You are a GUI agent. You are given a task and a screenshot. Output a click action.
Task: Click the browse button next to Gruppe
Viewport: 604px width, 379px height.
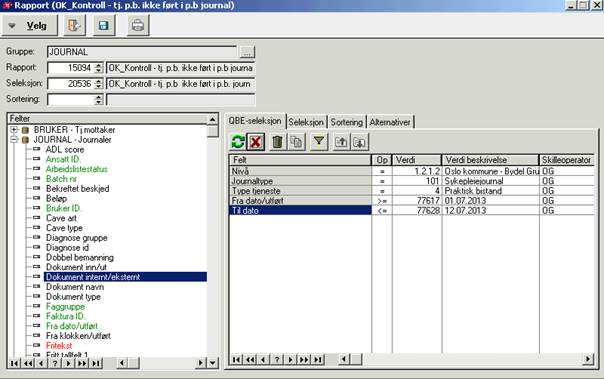247,52
